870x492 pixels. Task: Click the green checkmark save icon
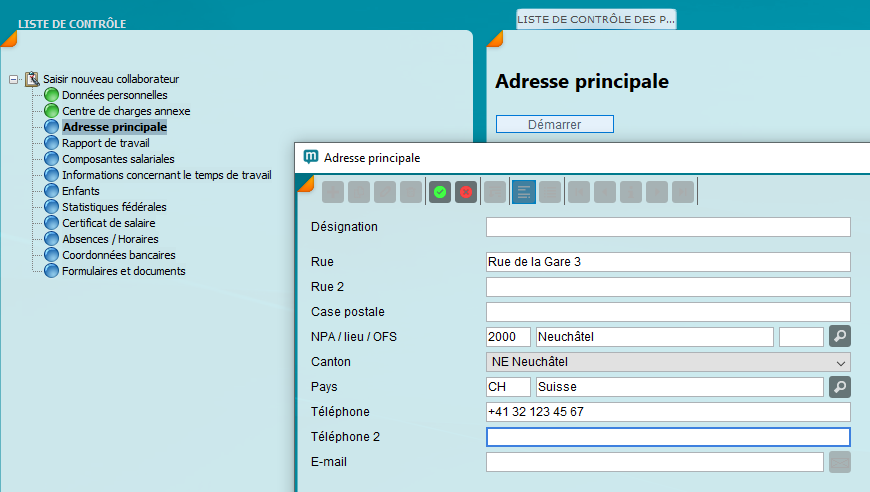coord(440,192)
